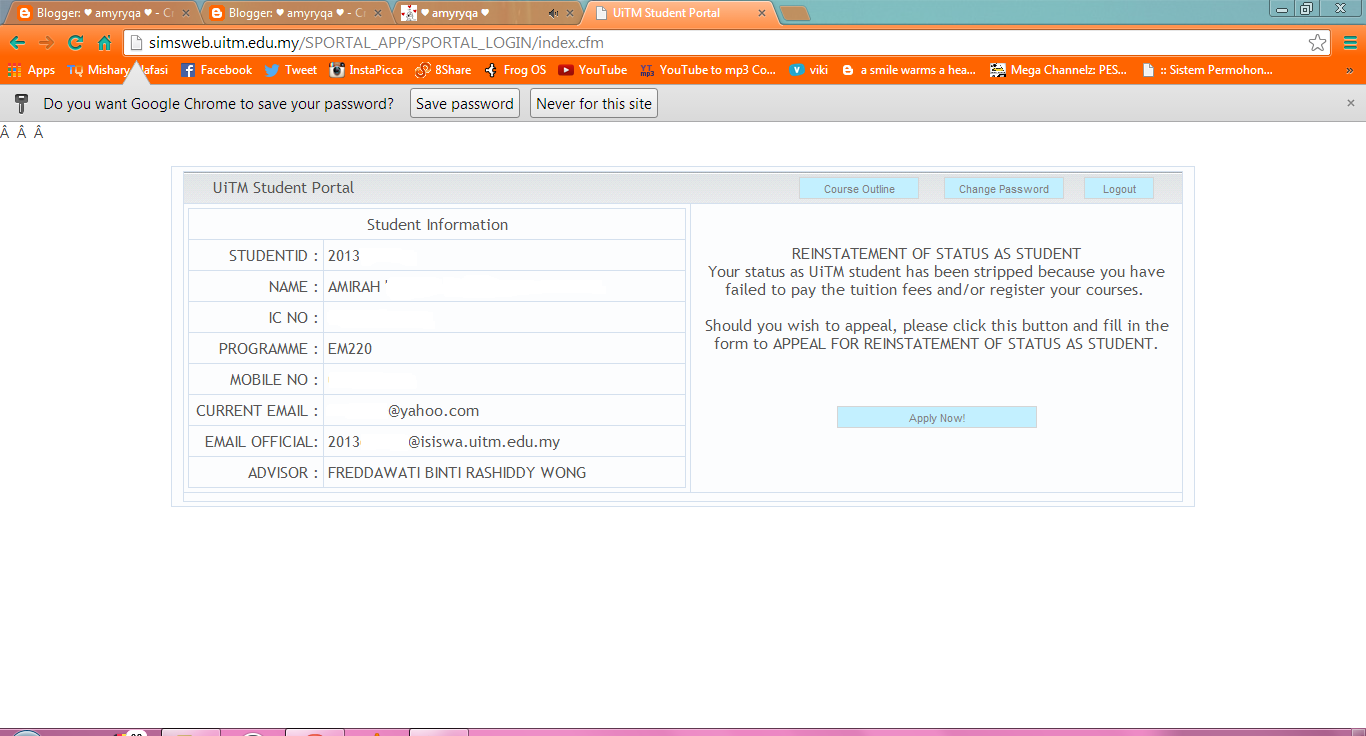Bookmark this page with the star icon

point(1318,43)
